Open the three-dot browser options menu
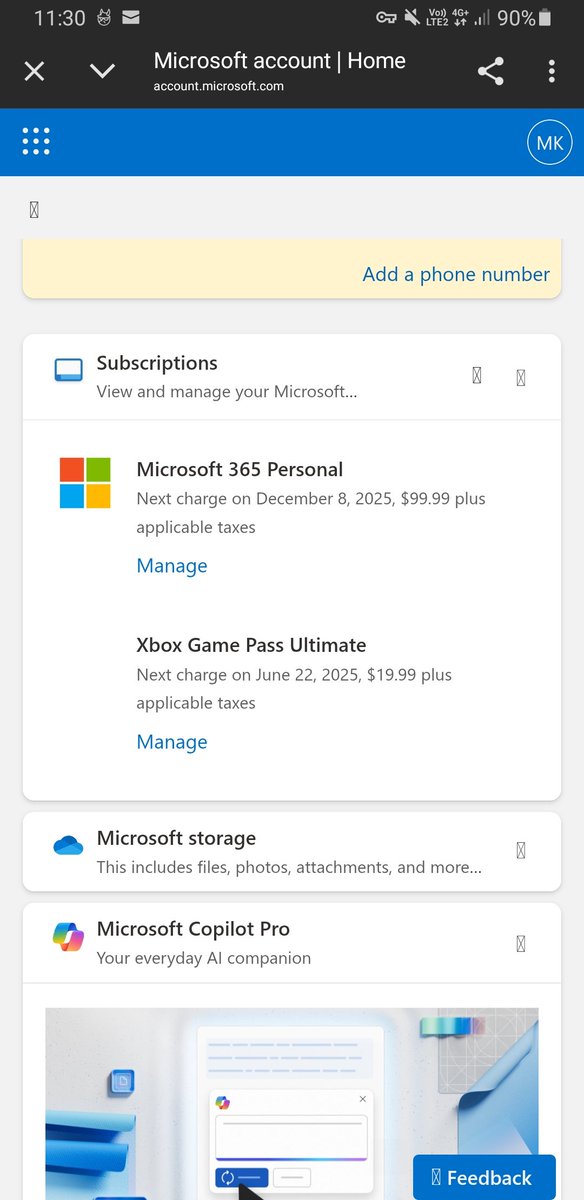584x1200 pixels. click(x=552, y=71)
